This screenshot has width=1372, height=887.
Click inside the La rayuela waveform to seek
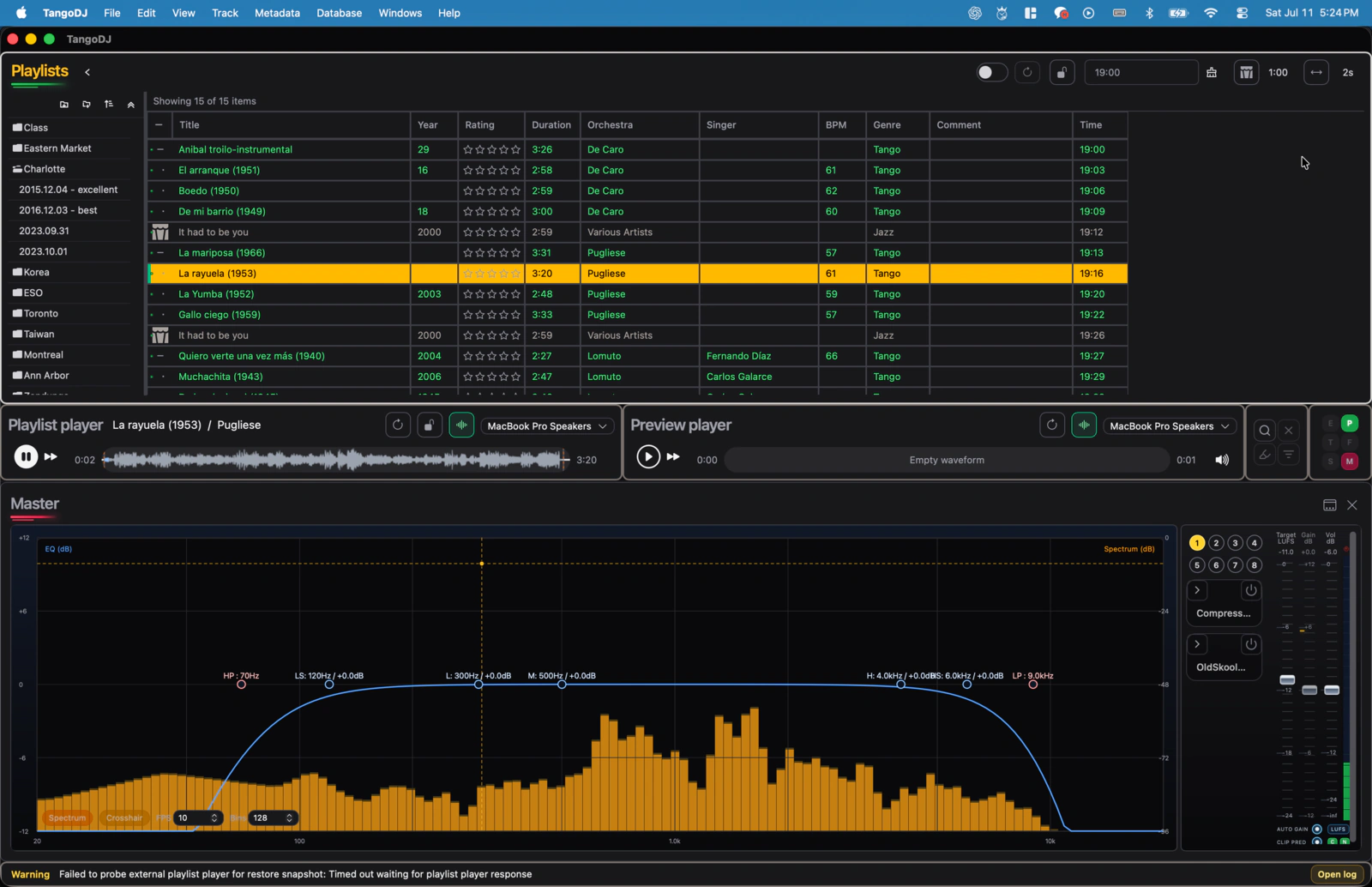pos(335,460)
